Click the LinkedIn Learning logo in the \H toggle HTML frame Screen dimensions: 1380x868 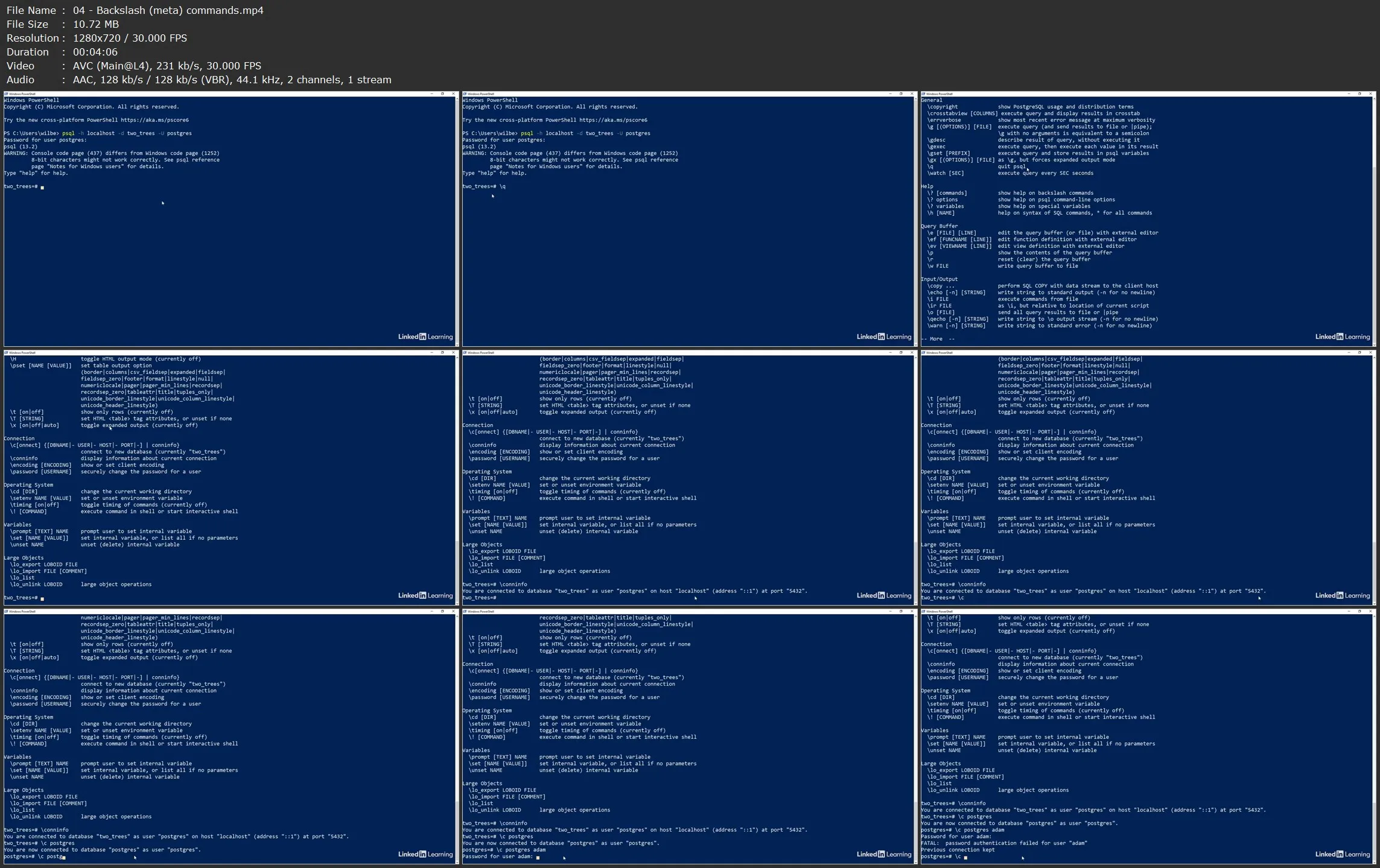[425, 595]
